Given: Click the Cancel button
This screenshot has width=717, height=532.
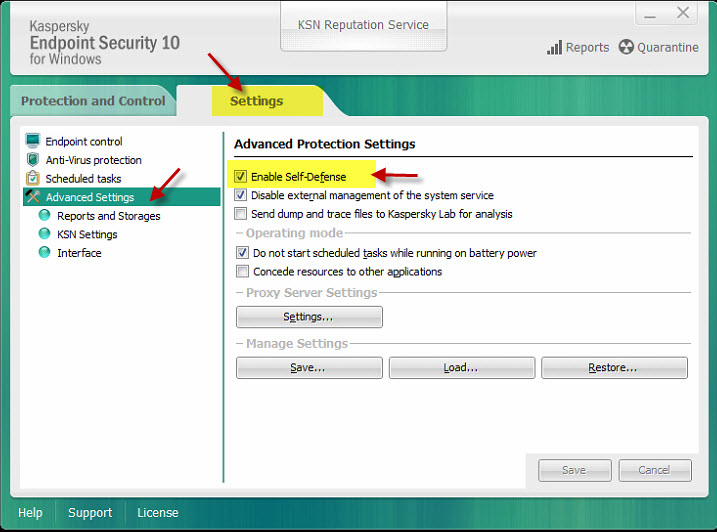Looking at the screenshot, I should 655,470.
